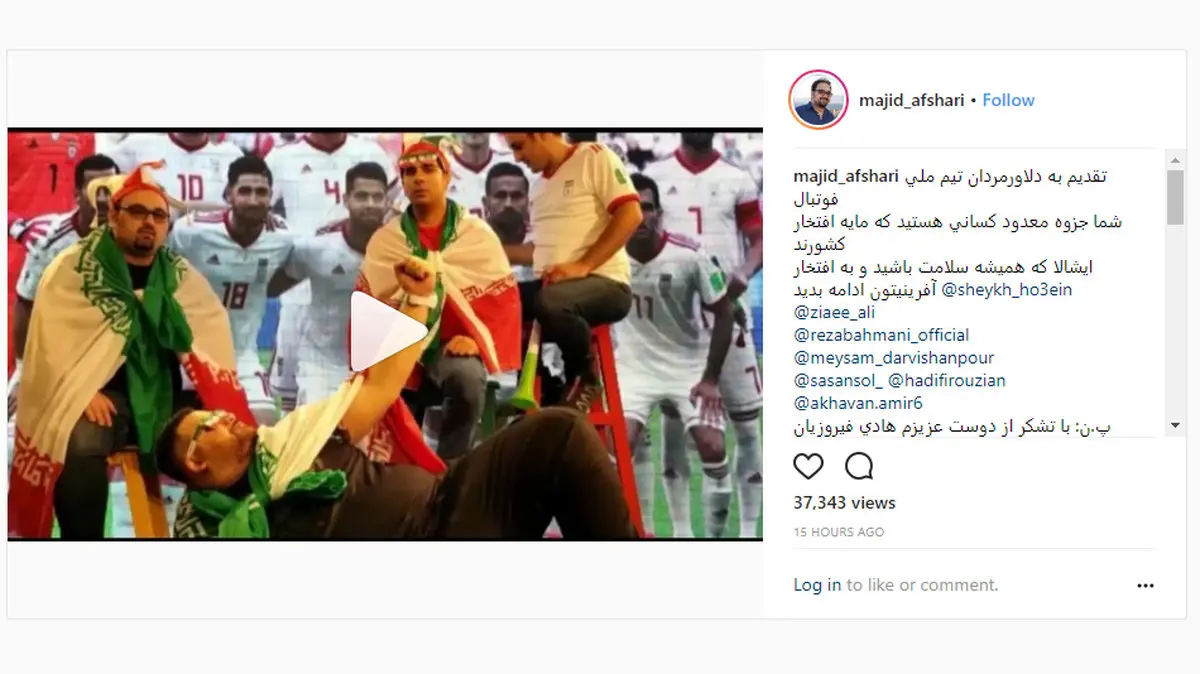Click the caption scrollbar up arrow
The image size is (1200, 674).
pos(1175,158)
